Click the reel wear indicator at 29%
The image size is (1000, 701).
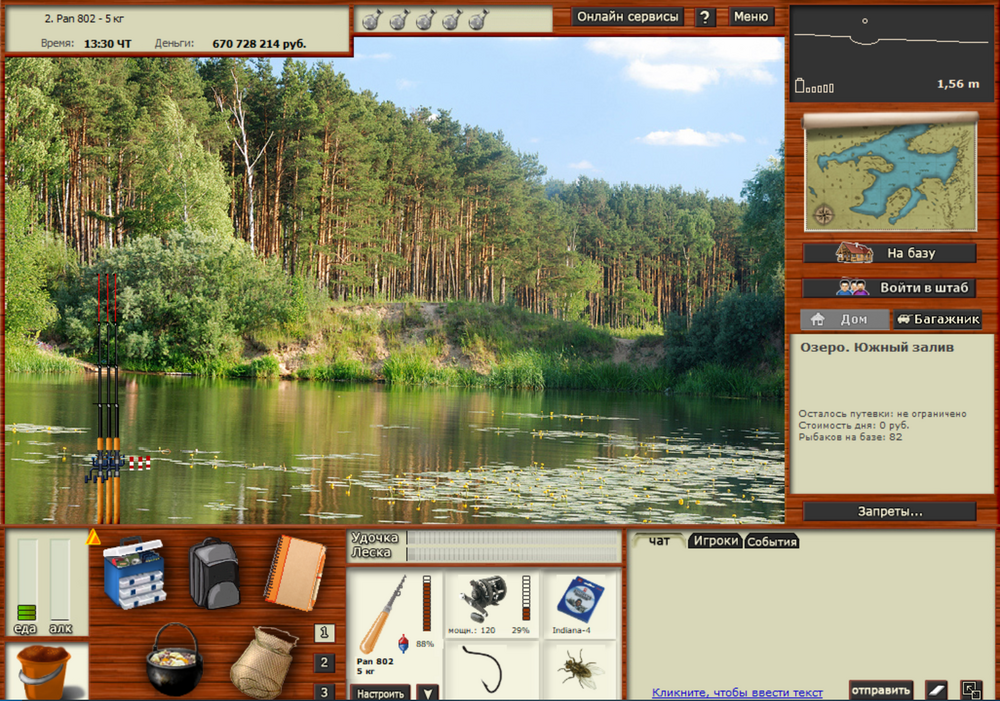pyautogui.click(x=526, y=598)
